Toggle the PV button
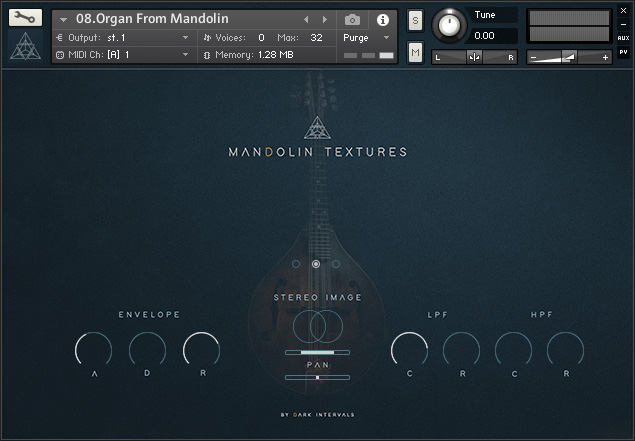This screenshot has height=441, width=635. [624, 52]
